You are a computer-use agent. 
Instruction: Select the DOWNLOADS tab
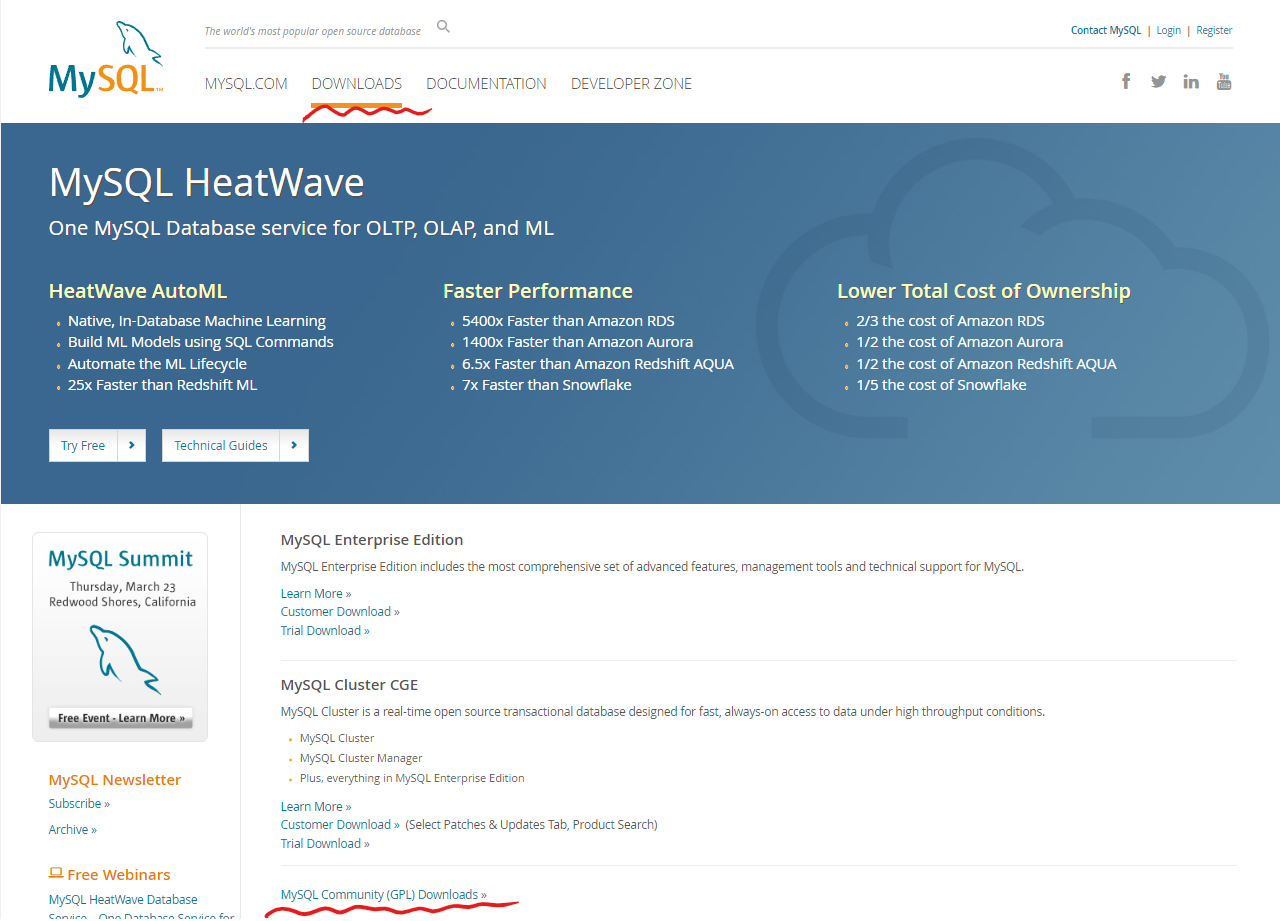click(x=357, y=84)
